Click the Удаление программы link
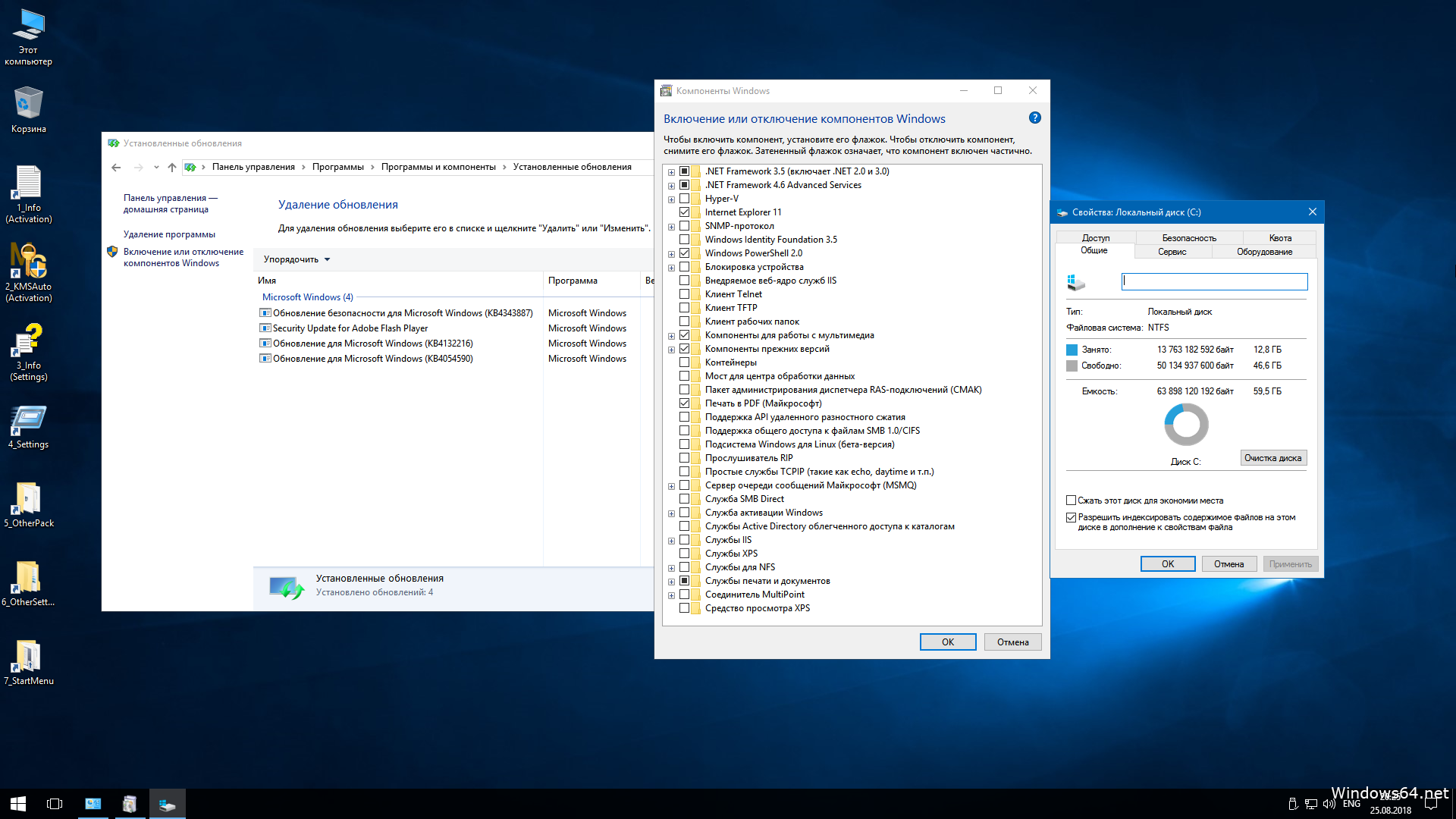 click(x=169, y=234)
